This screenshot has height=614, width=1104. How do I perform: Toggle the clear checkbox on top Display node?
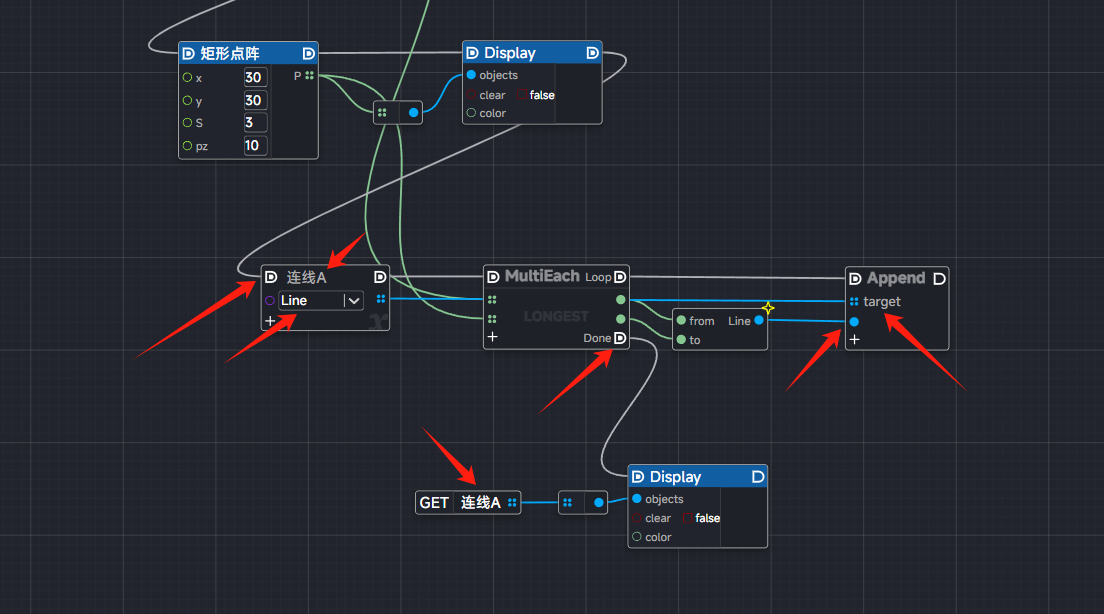[522, 95]
